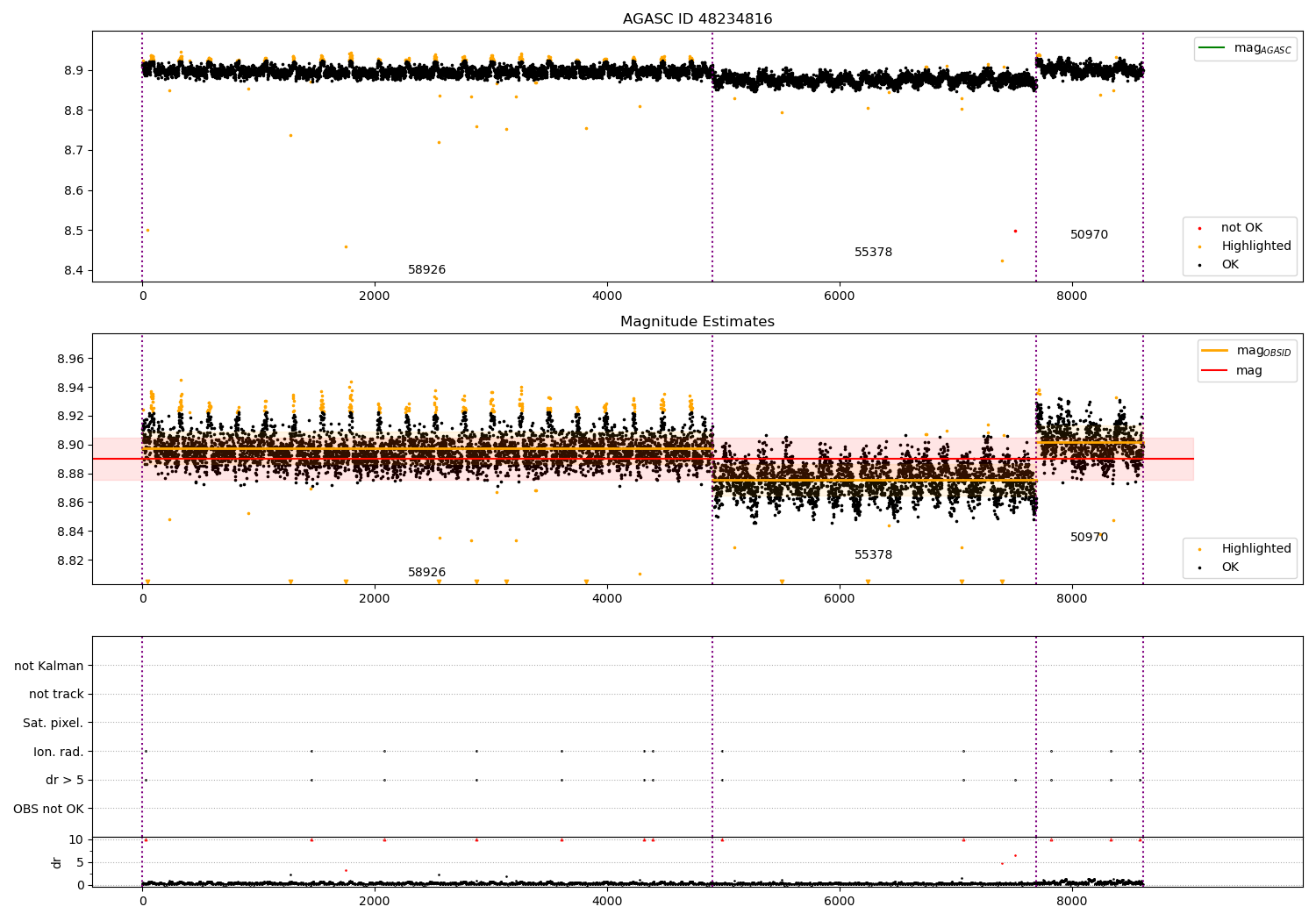Select the orange mag OBSID legend line
The width and height of the screenshot is (1316, 921).
tap(1215, 350)
